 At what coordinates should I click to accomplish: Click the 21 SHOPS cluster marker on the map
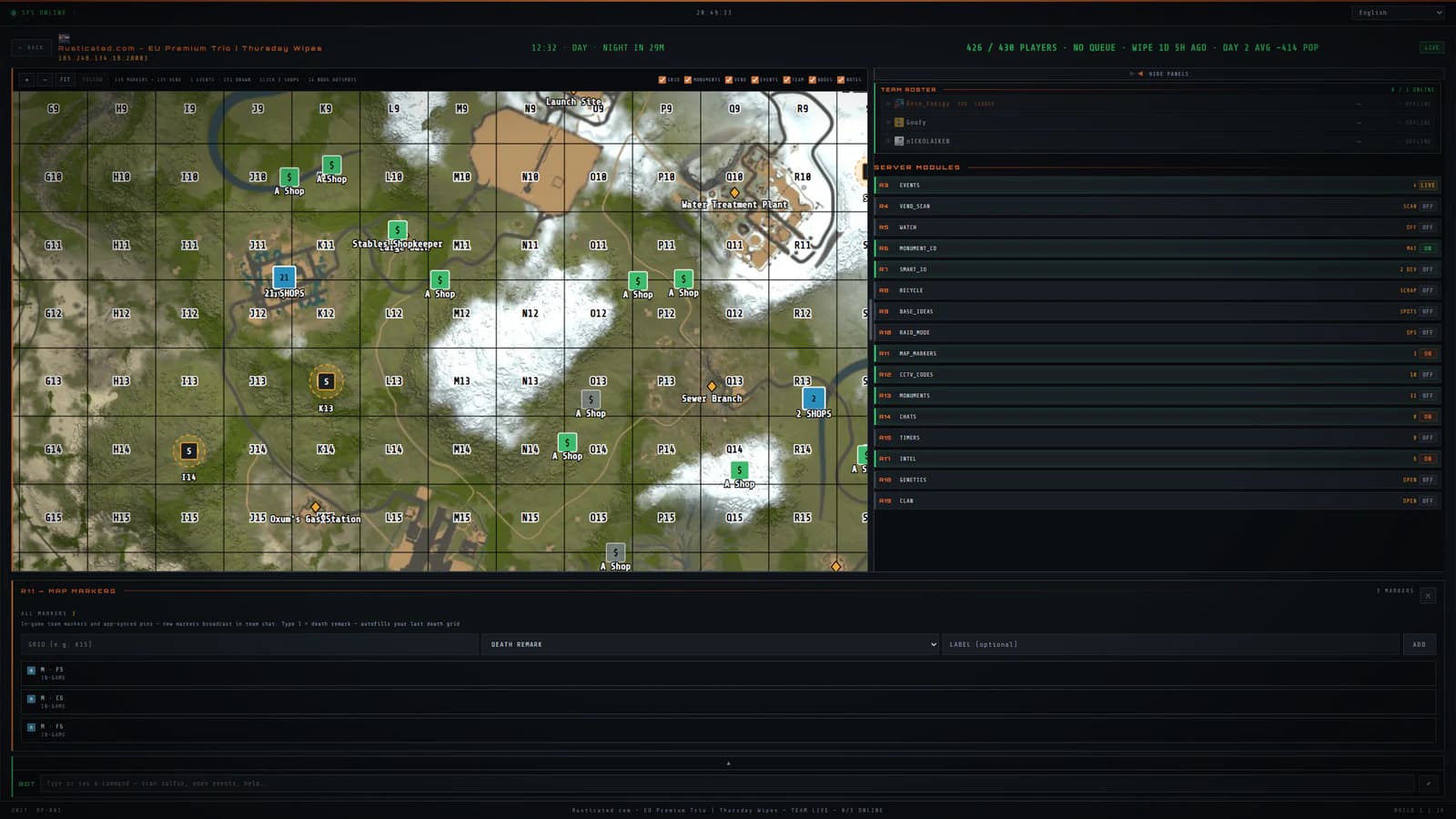284,278
